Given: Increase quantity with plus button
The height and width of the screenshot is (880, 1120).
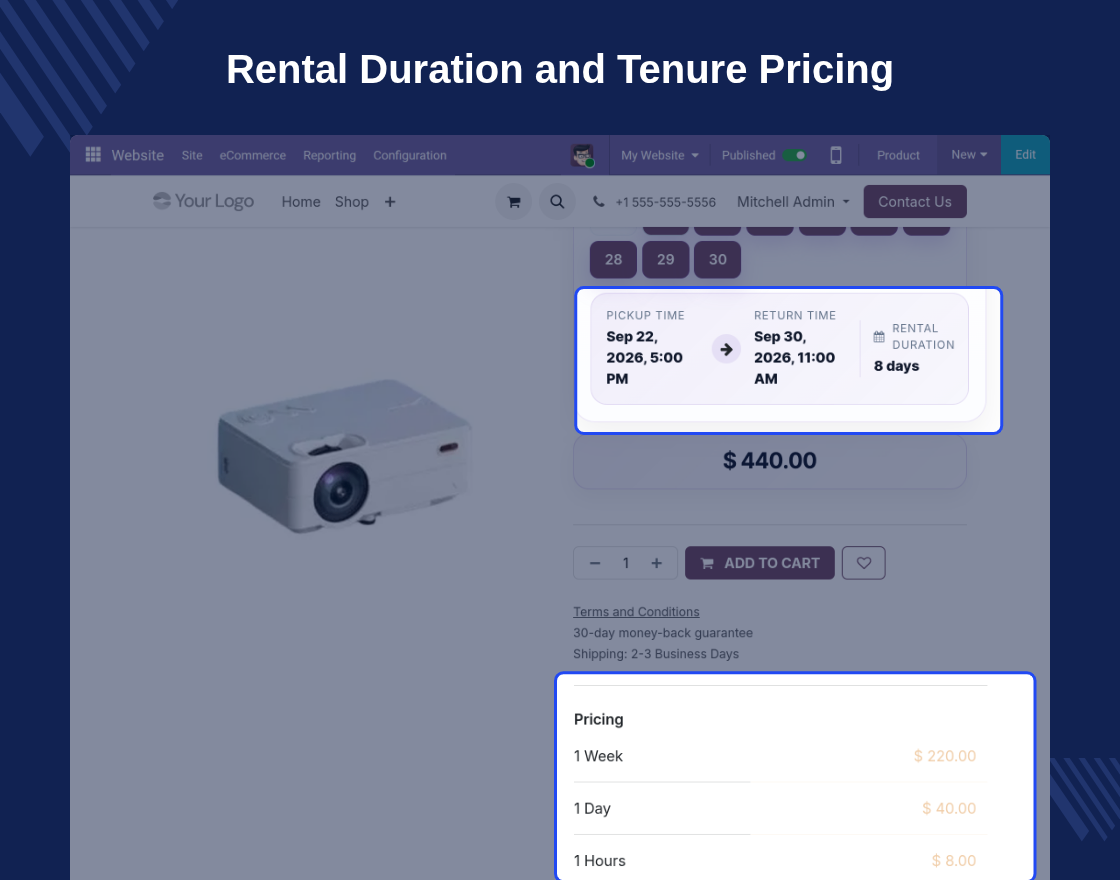Looking at the screenshot, I should [656, 564].
